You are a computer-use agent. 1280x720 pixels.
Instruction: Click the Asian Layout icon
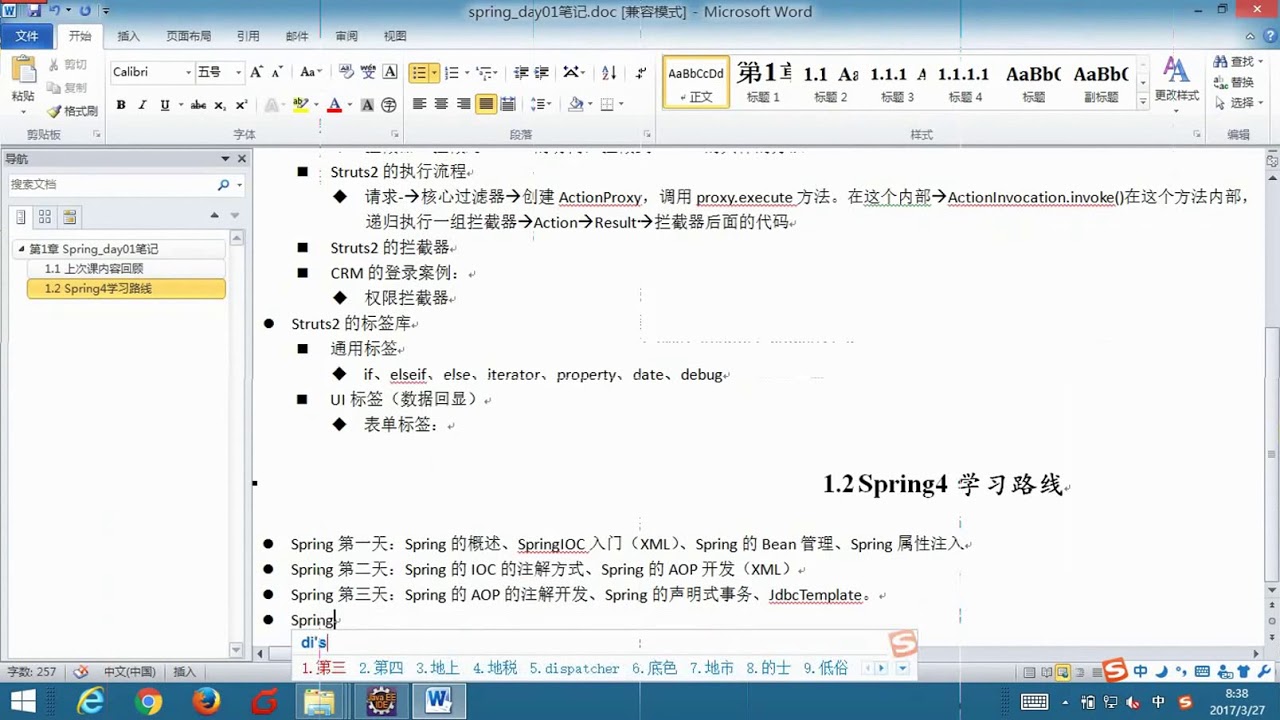coord(571,73)
